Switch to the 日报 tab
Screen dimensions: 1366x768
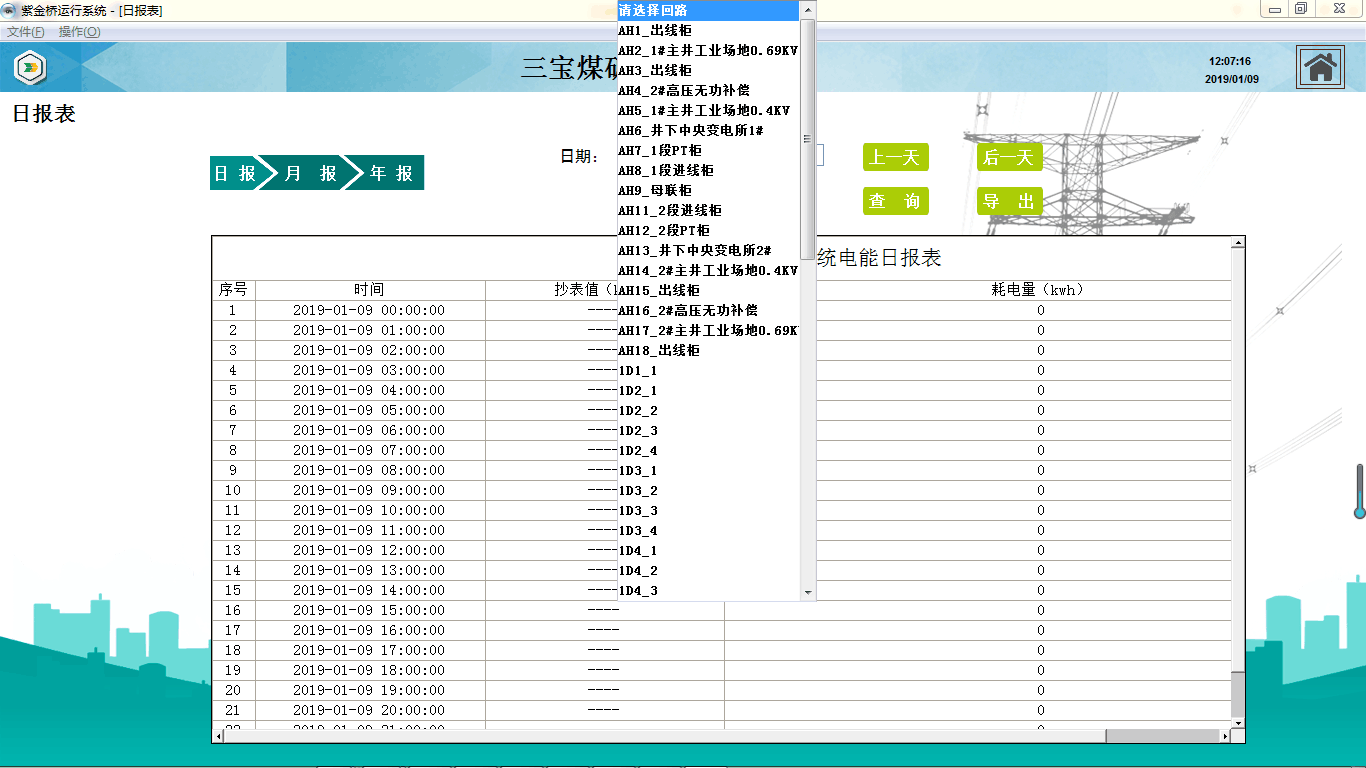(x=234, y=173)
